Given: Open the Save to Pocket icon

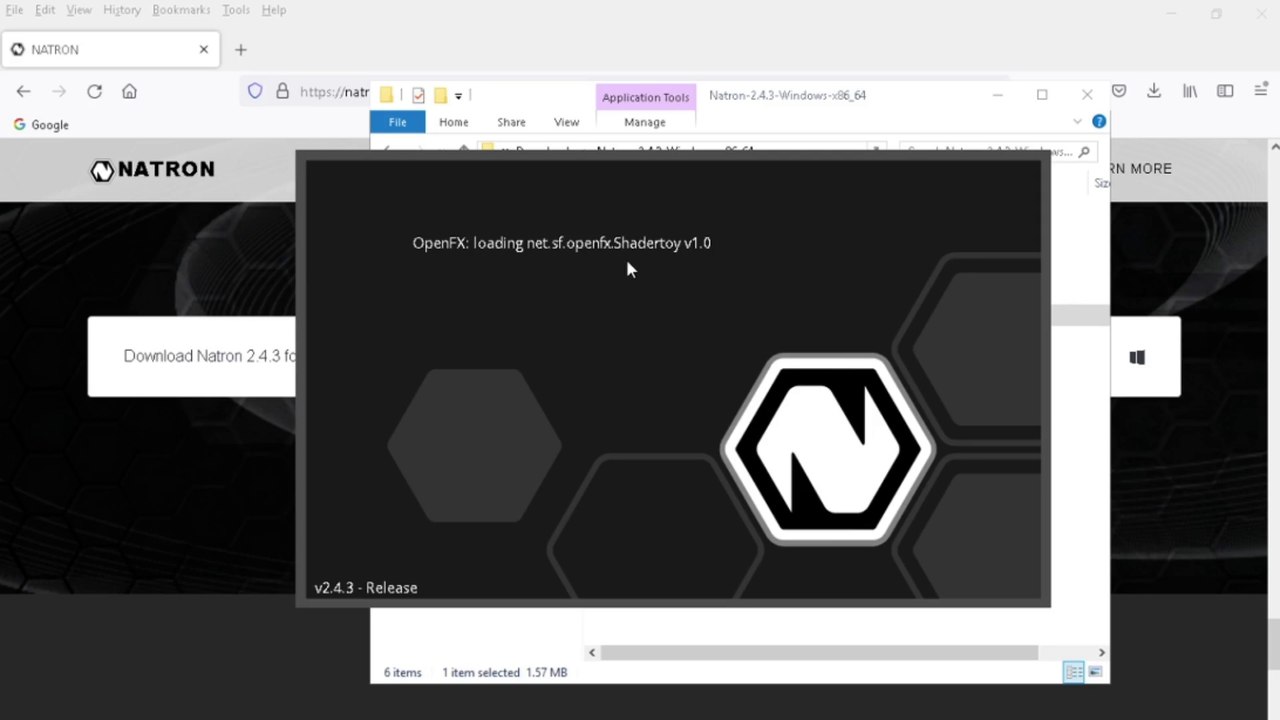Looking at the screenshot, I should [x=1119, y=91].
